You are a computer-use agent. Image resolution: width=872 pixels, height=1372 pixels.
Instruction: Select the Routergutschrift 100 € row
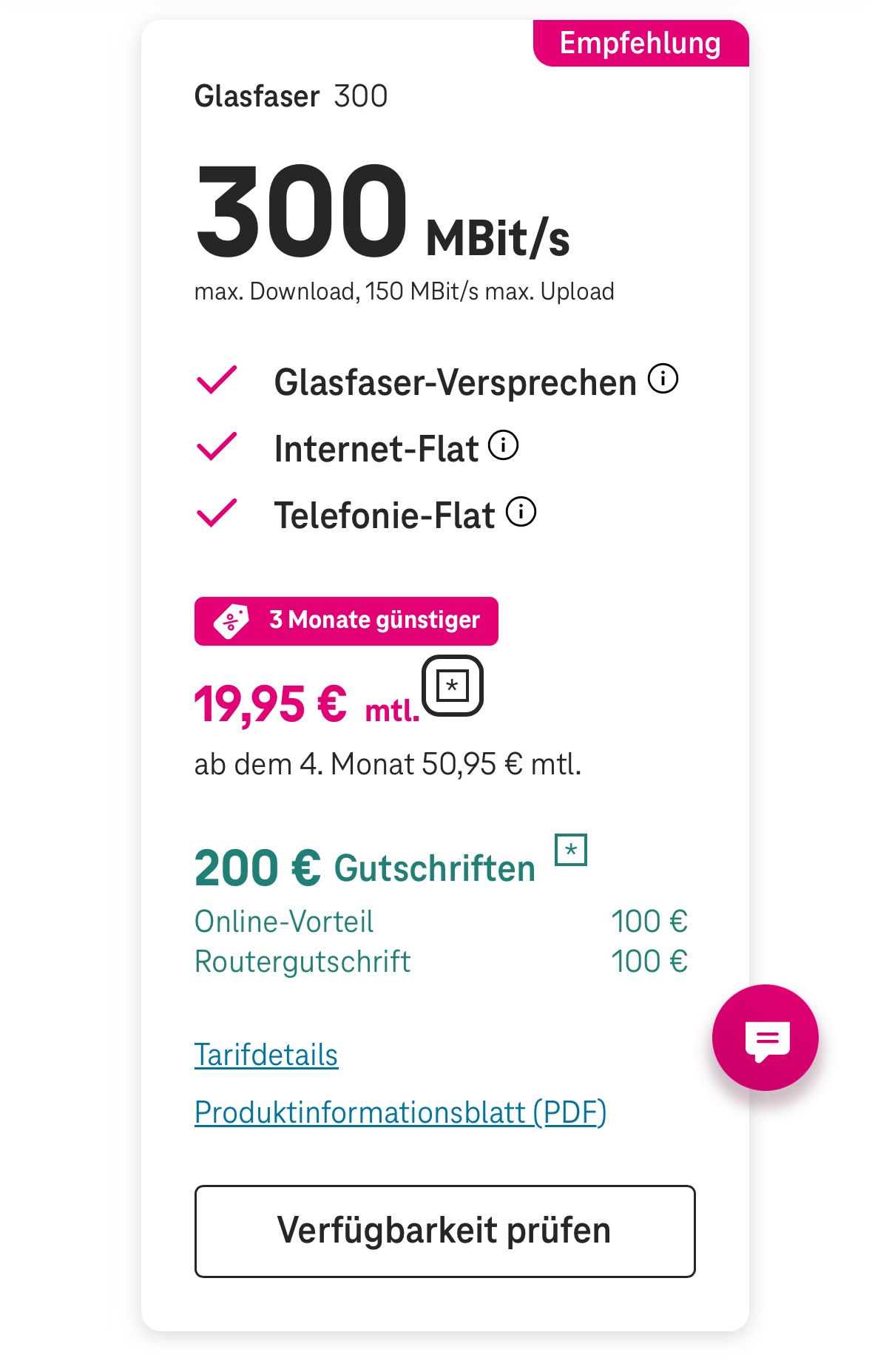(x=440, y=962)
